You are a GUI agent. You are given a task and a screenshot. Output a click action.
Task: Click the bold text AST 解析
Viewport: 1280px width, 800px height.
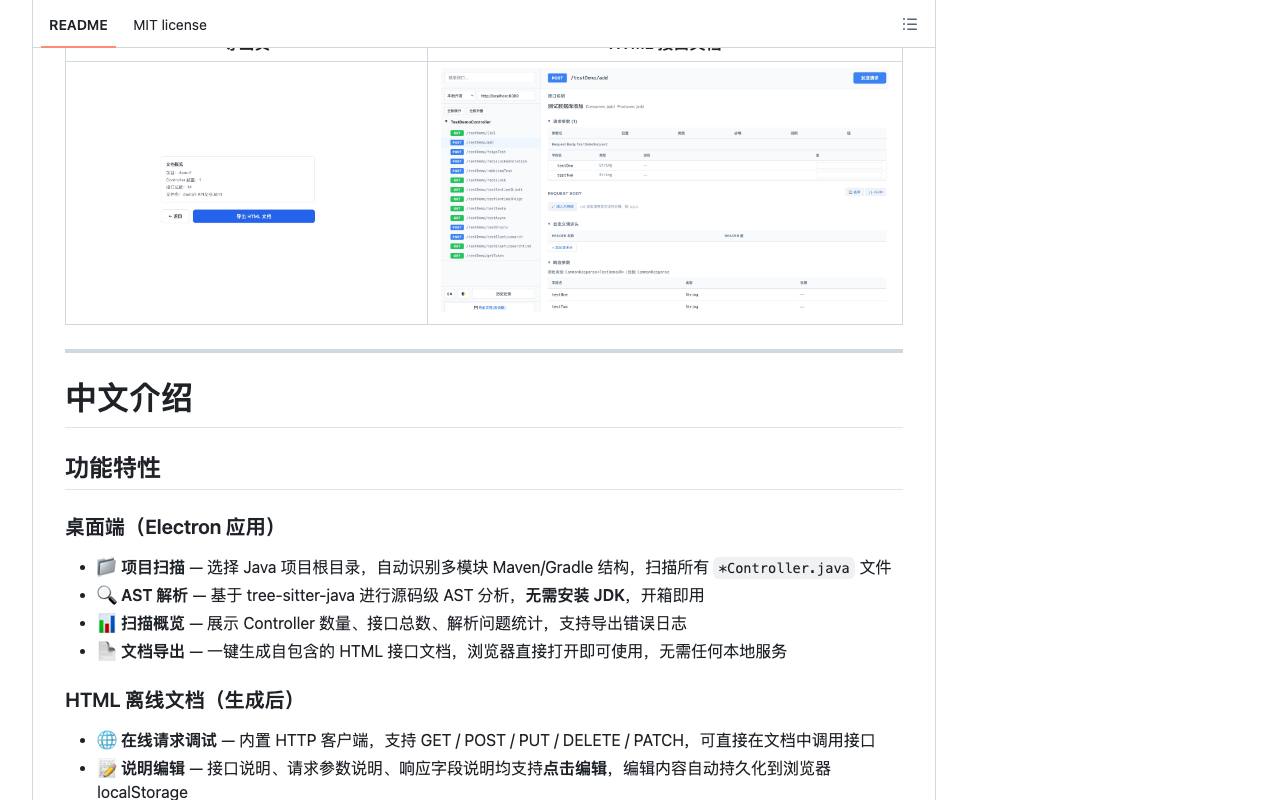(x=154, y=595)
